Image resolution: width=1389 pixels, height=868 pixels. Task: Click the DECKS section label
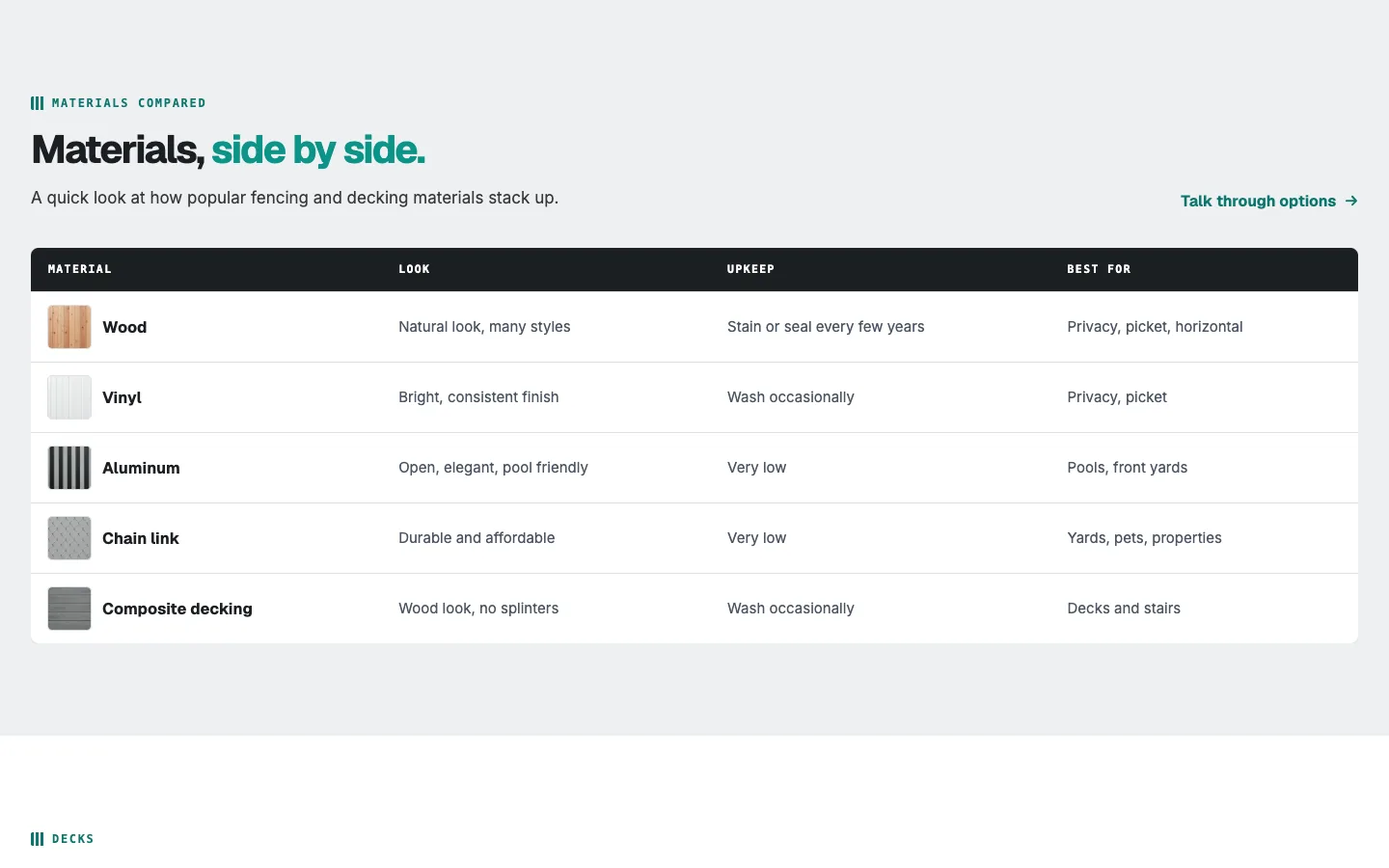(x=63, y=839)
